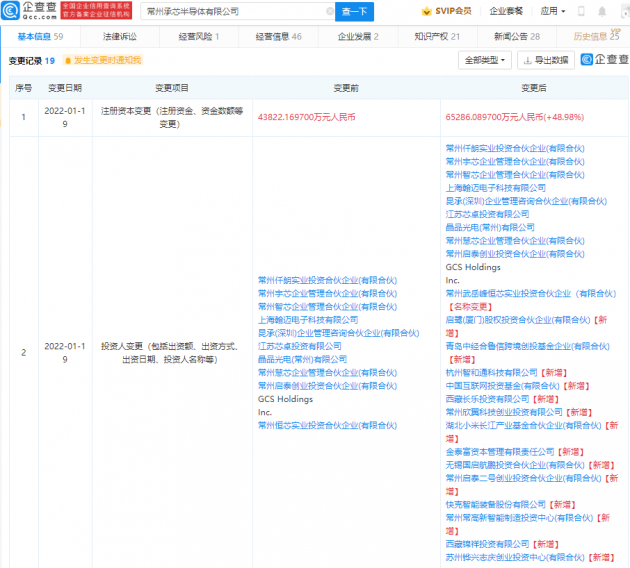The width and height of the screenshot is (630, 568).
Task: Open the notification bell in the header
Action: (602, 11)
